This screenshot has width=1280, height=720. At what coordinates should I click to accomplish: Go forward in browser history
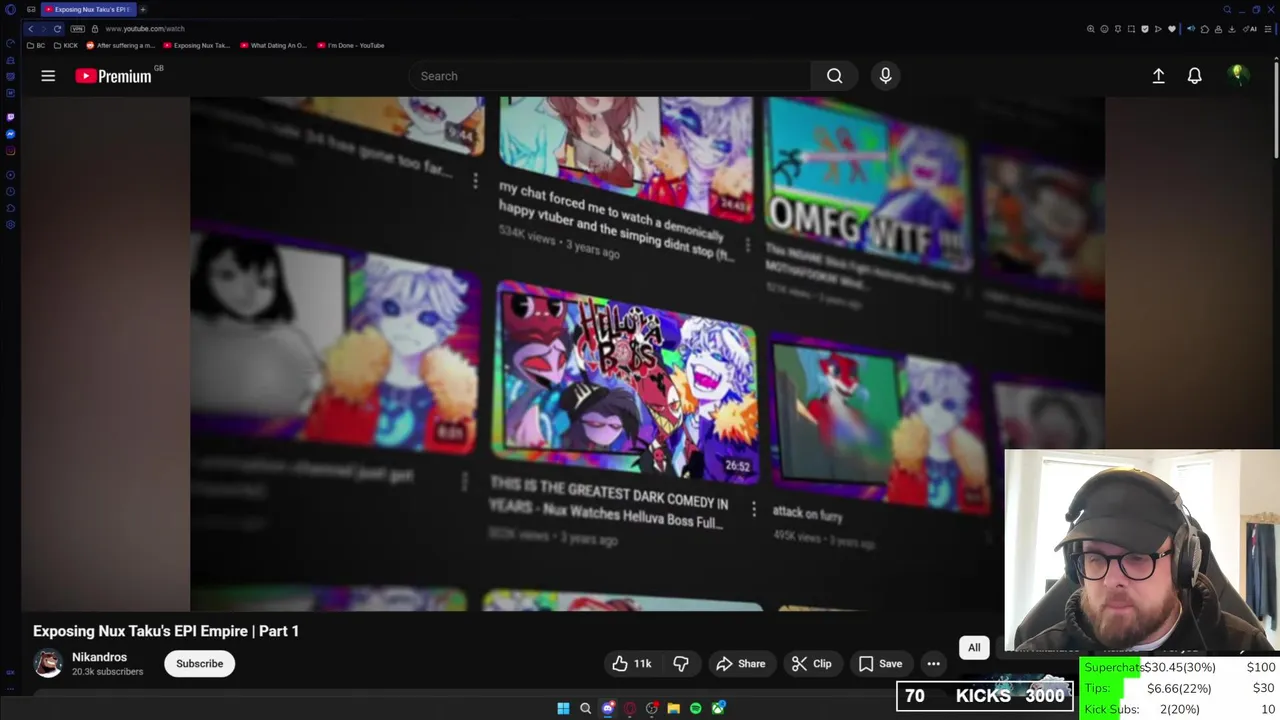point(43,29)
